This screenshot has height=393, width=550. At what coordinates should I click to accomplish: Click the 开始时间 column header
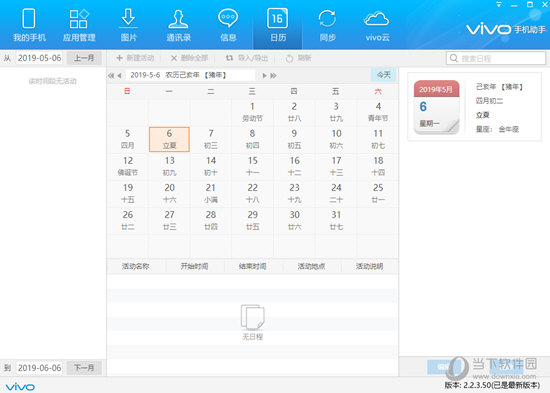pos(194,266)
